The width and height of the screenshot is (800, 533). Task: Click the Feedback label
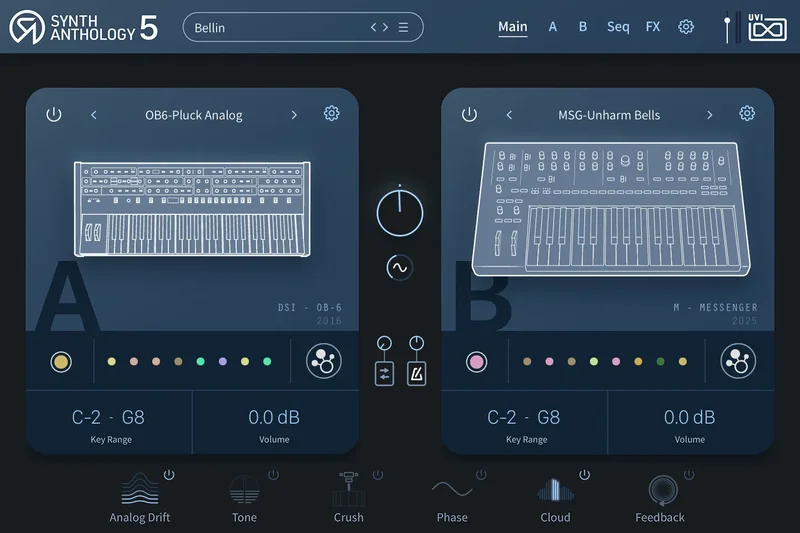tap(660, 517)
